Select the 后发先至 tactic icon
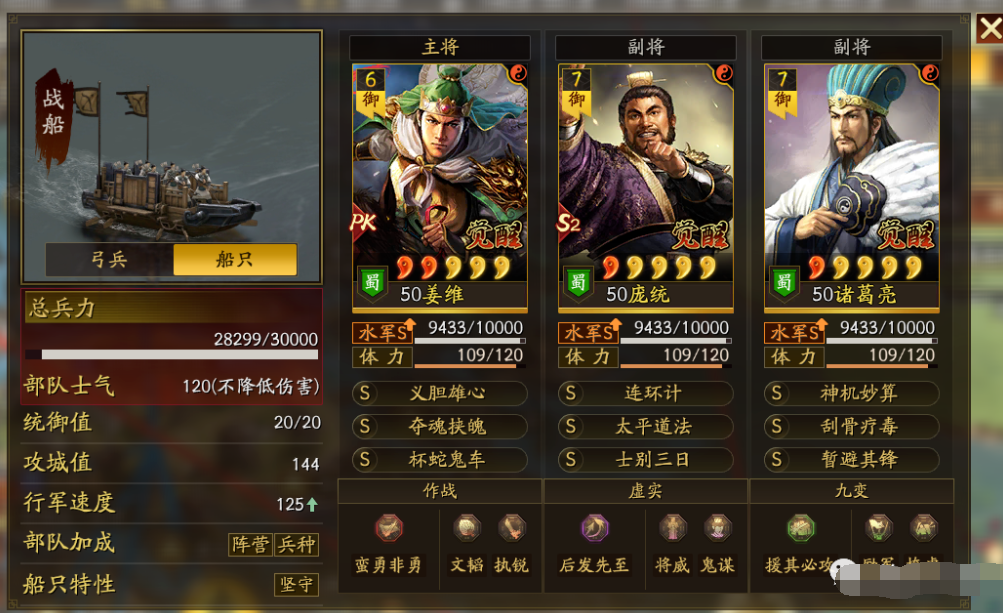The width and height of the screenshot is (1003, 613). click(595, 529)
